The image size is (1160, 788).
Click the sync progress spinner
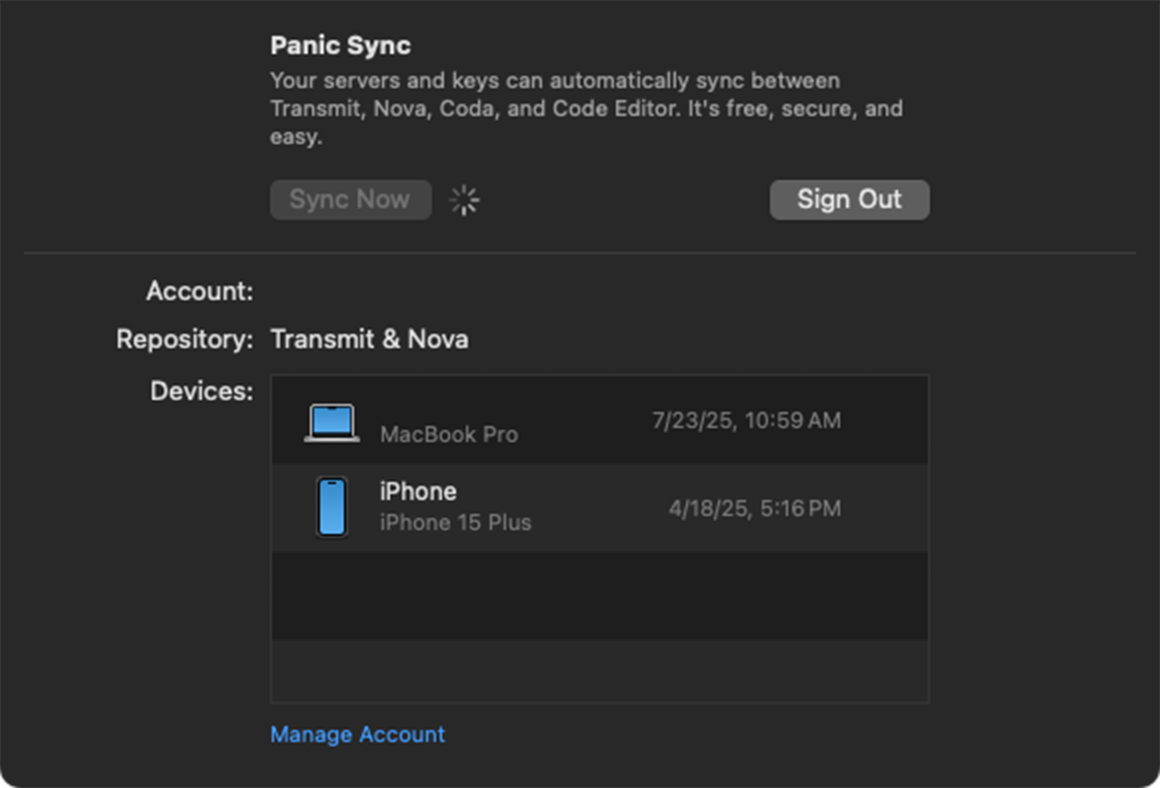click(465, 200)
